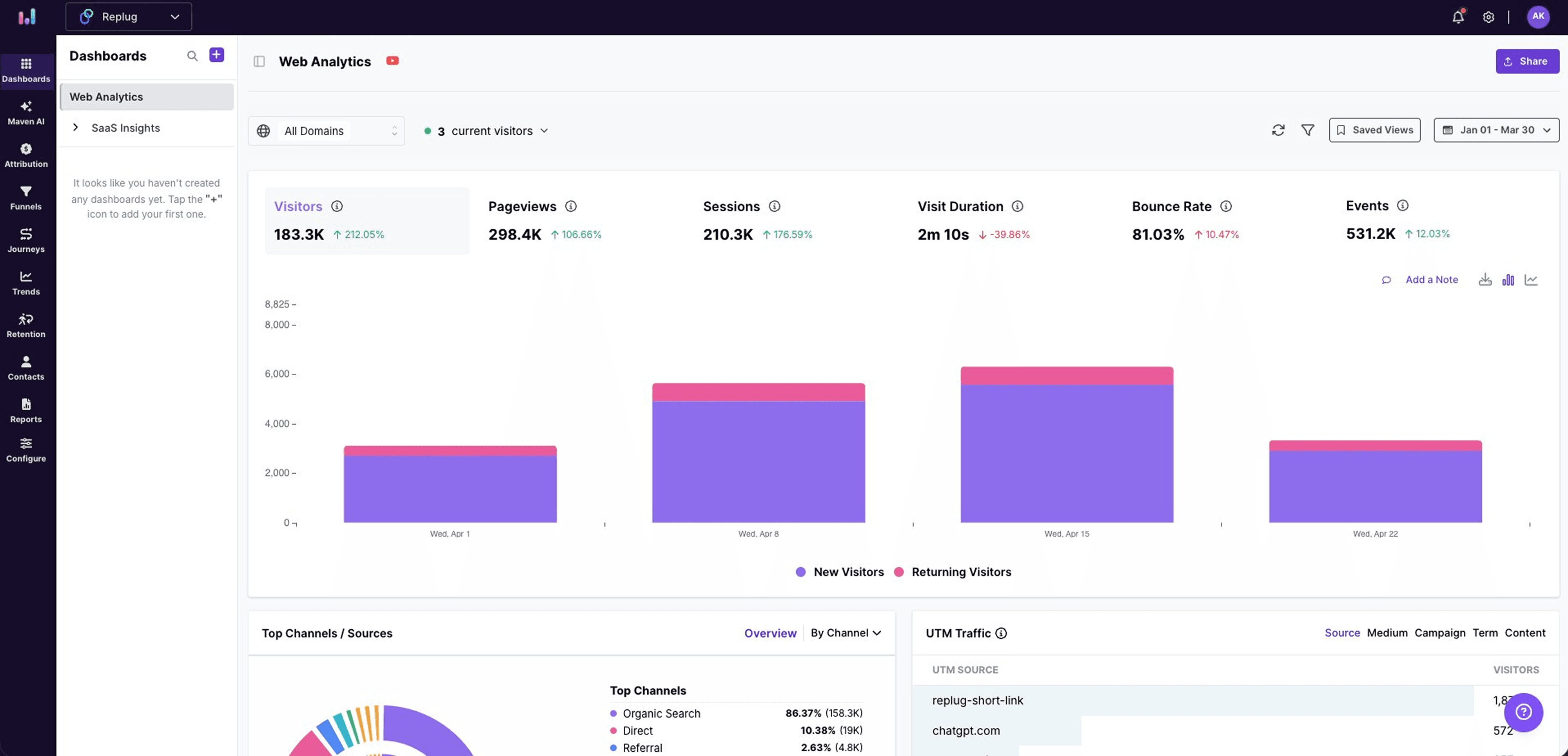Viewport: 1568px width, 756px height.
Task: Click the Wed, Apr 15 bar
Action: 1066,444
